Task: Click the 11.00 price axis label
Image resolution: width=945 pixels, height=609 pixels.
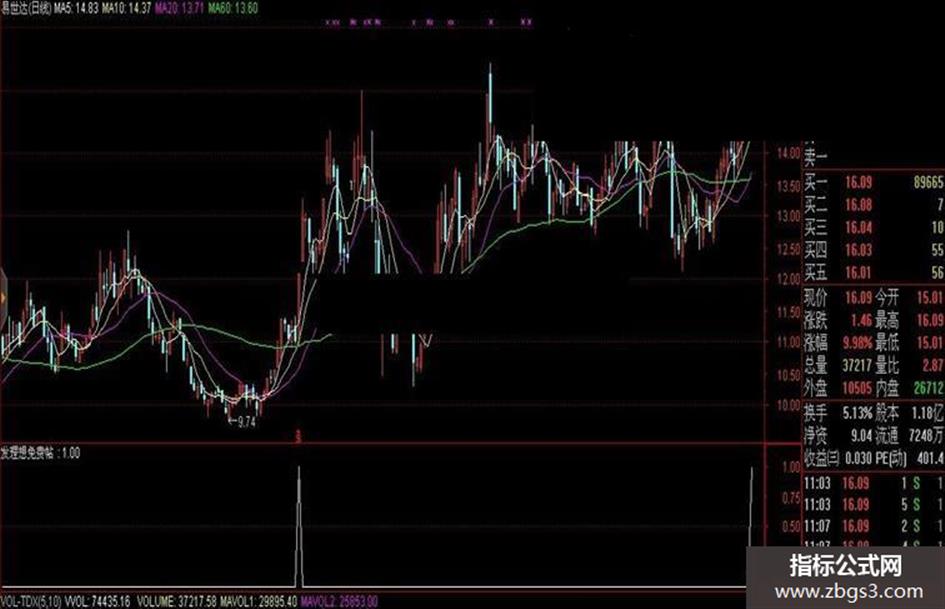Action: (x=788, y=342)
